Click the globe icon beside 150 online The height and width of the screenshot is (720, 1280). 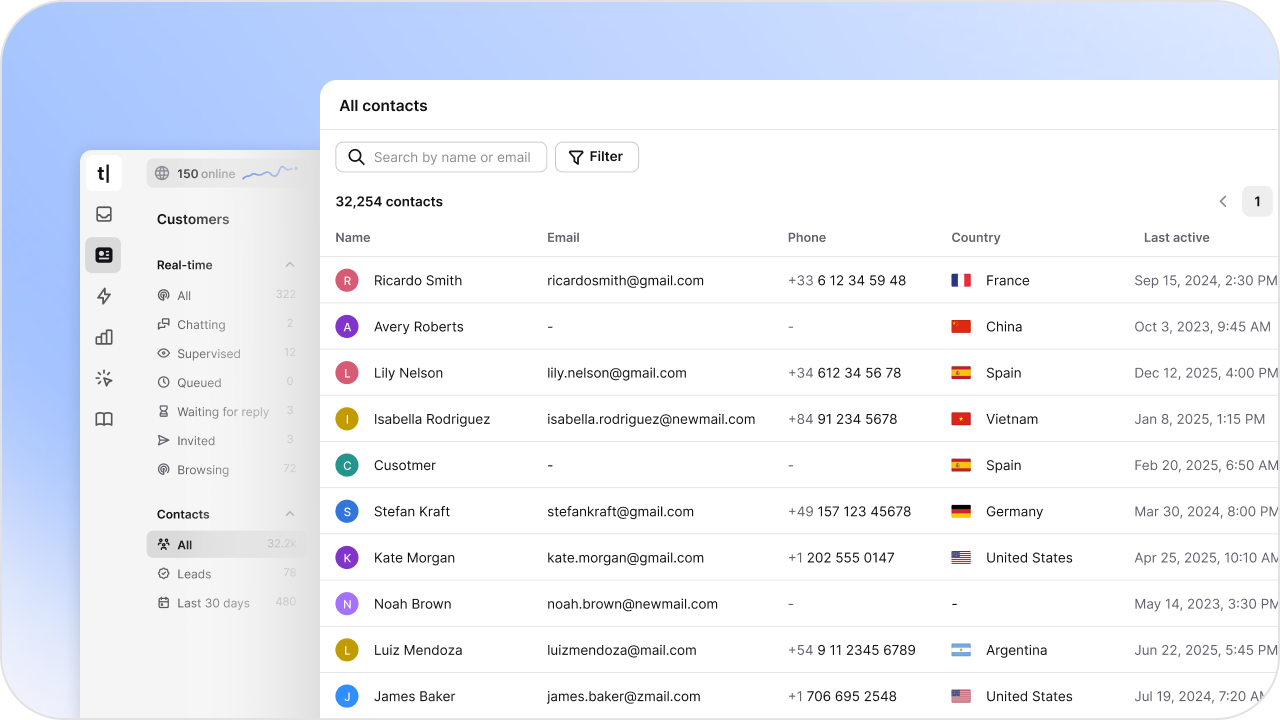point(160,173)
